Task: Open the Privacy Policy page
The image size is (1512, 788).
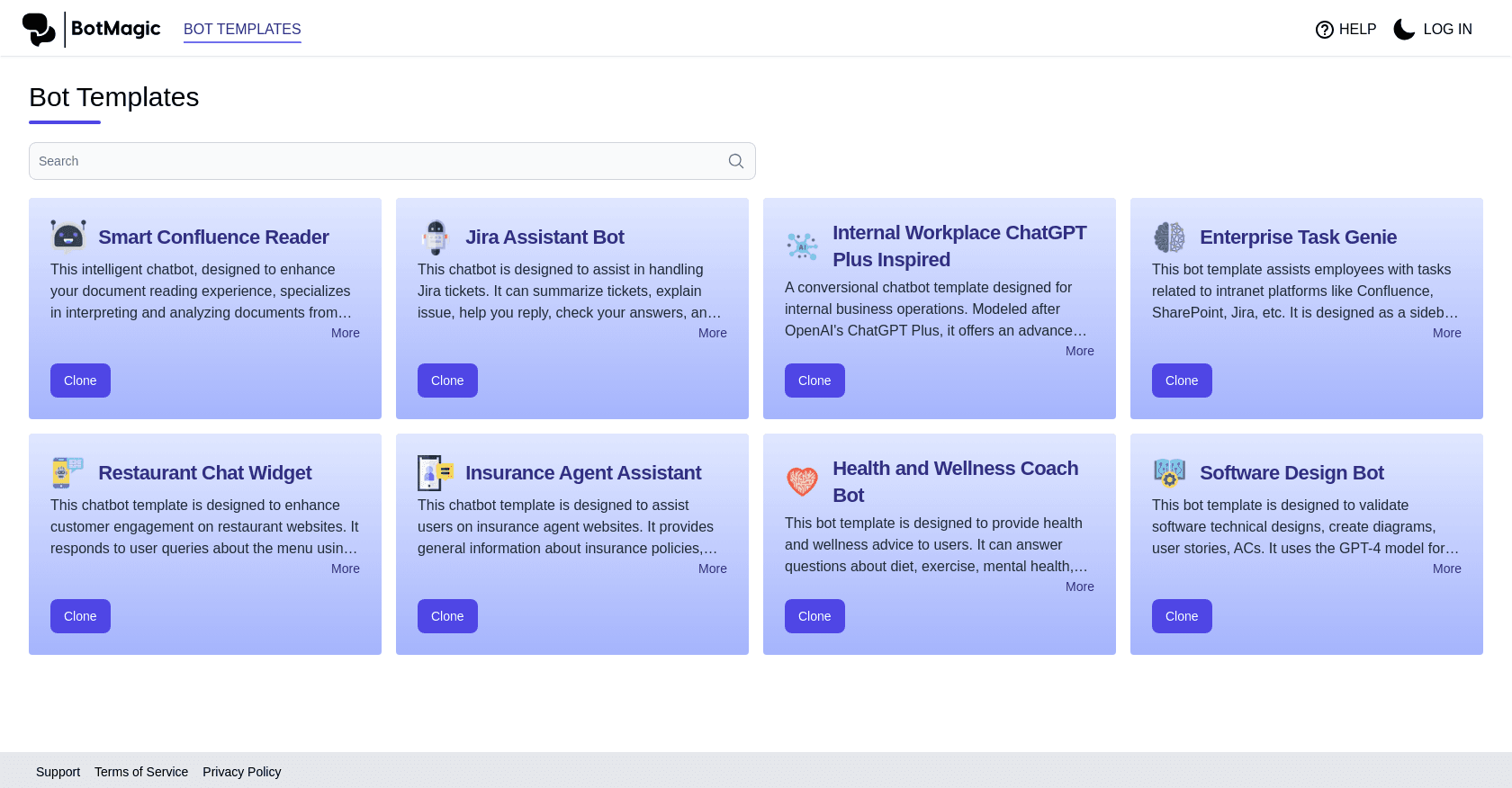Action: click(x=241, y=771)
